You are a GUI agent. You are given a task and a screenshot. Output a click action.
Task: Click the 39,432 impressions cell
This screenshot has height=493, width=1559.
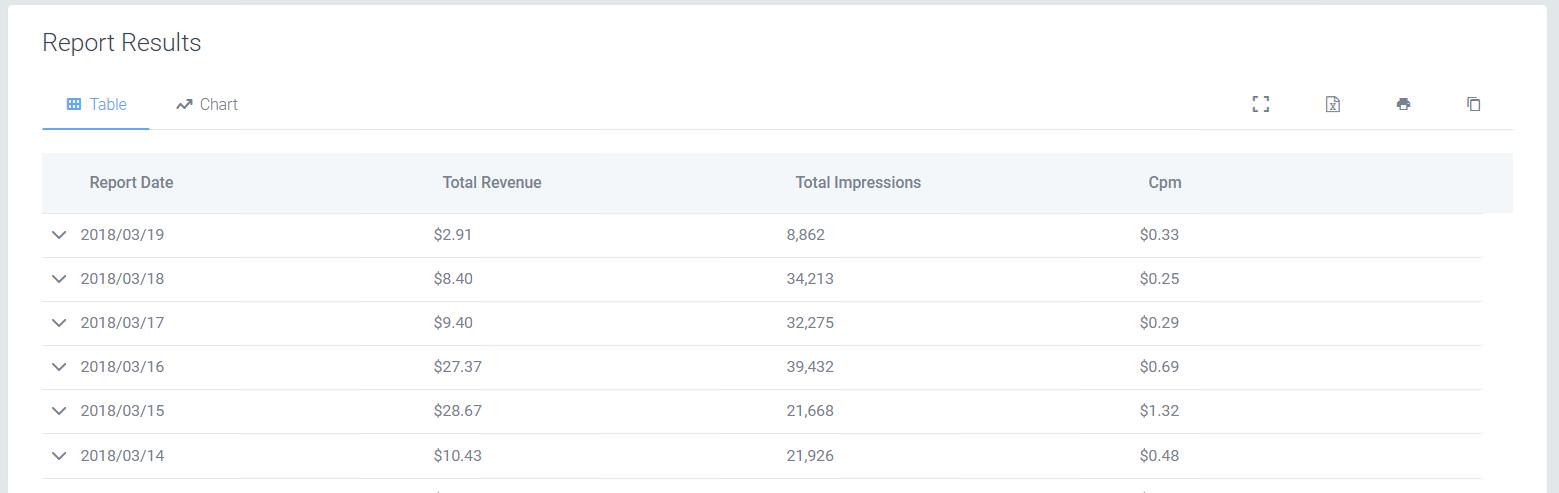[x=810, y=367]
